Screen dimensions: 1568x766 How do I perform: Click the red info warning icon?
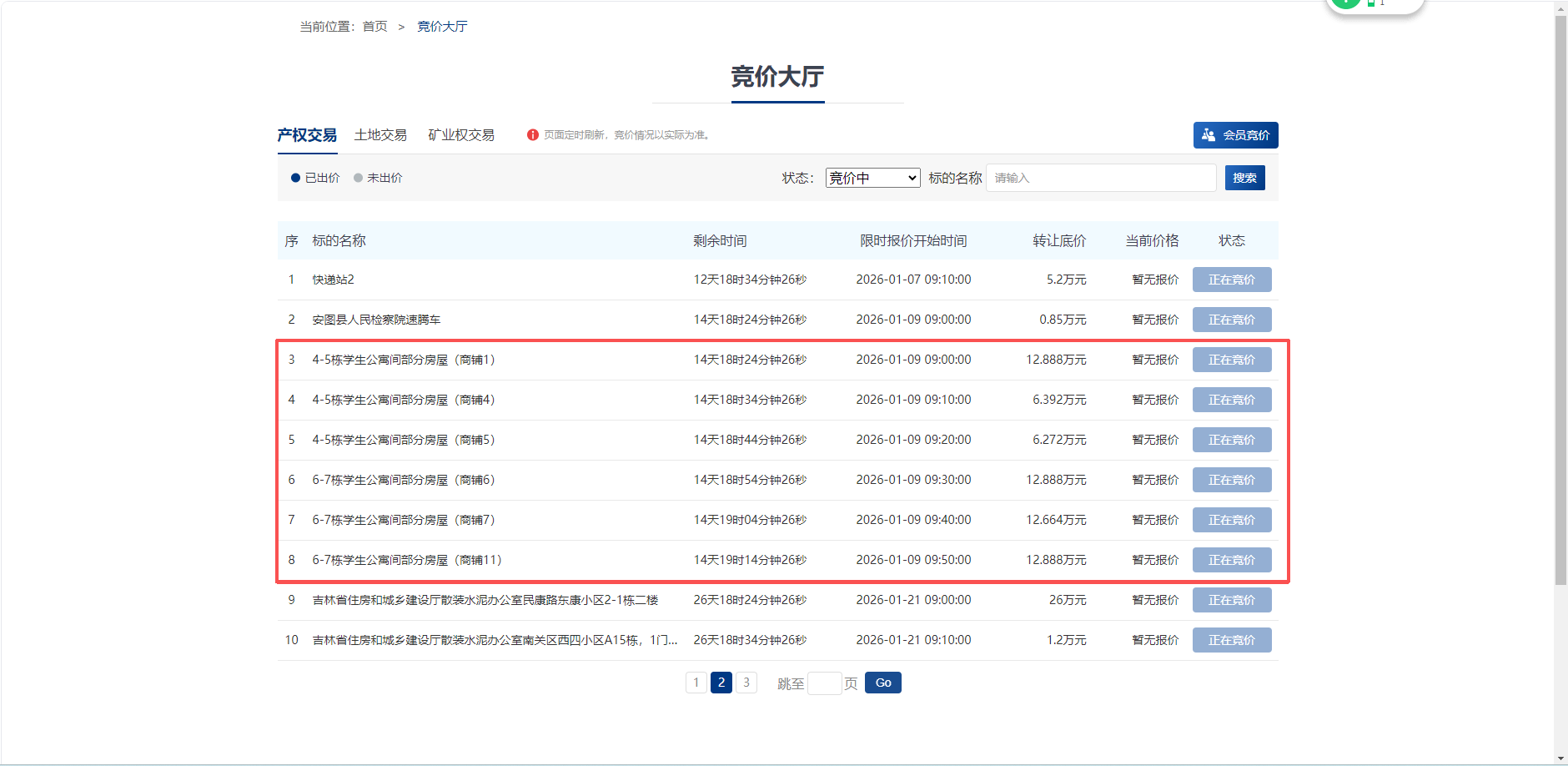[532, 135]
